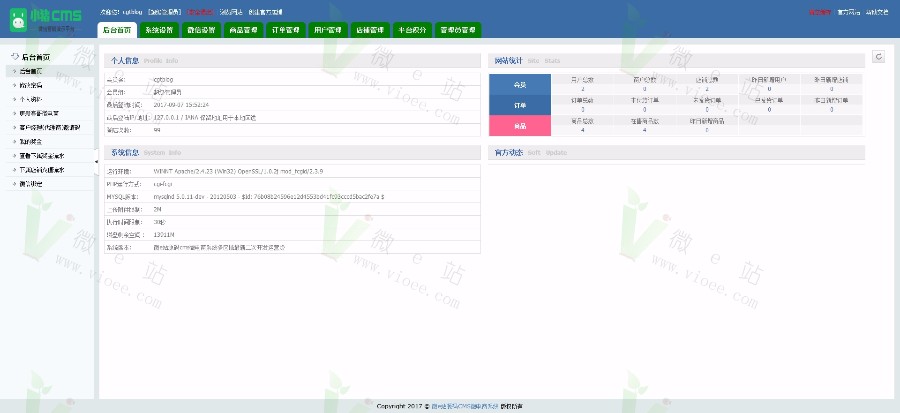Click the IP address 127.0.0.1 row

pyautogui.click(x=293, y=117)
